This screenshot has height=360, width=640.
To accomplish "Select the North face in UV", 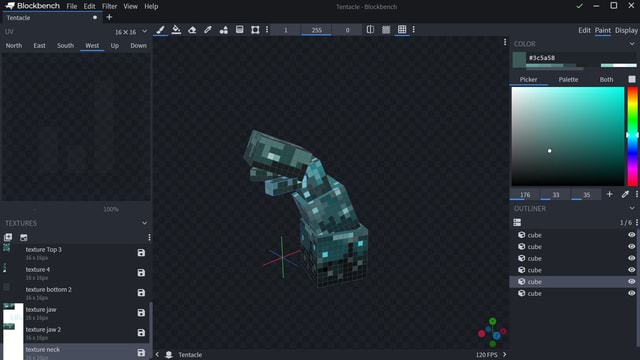I will 14,45.
